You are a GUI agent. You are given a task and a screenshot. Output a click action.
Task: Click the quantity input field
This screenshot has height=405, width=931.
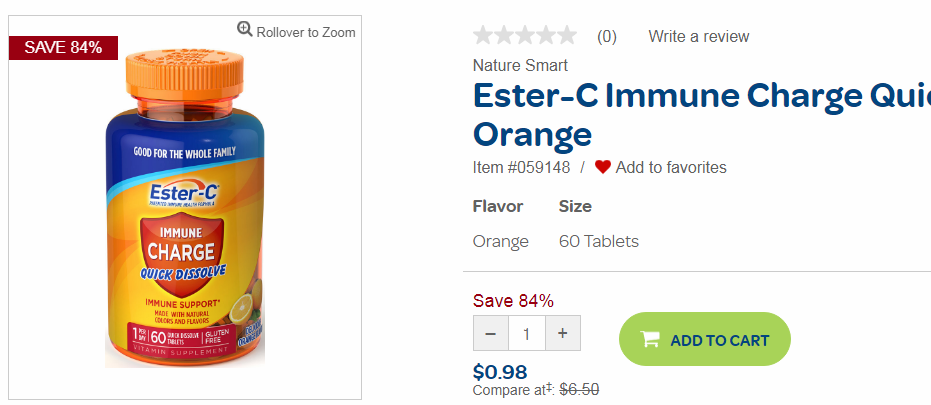click(527, 333)
